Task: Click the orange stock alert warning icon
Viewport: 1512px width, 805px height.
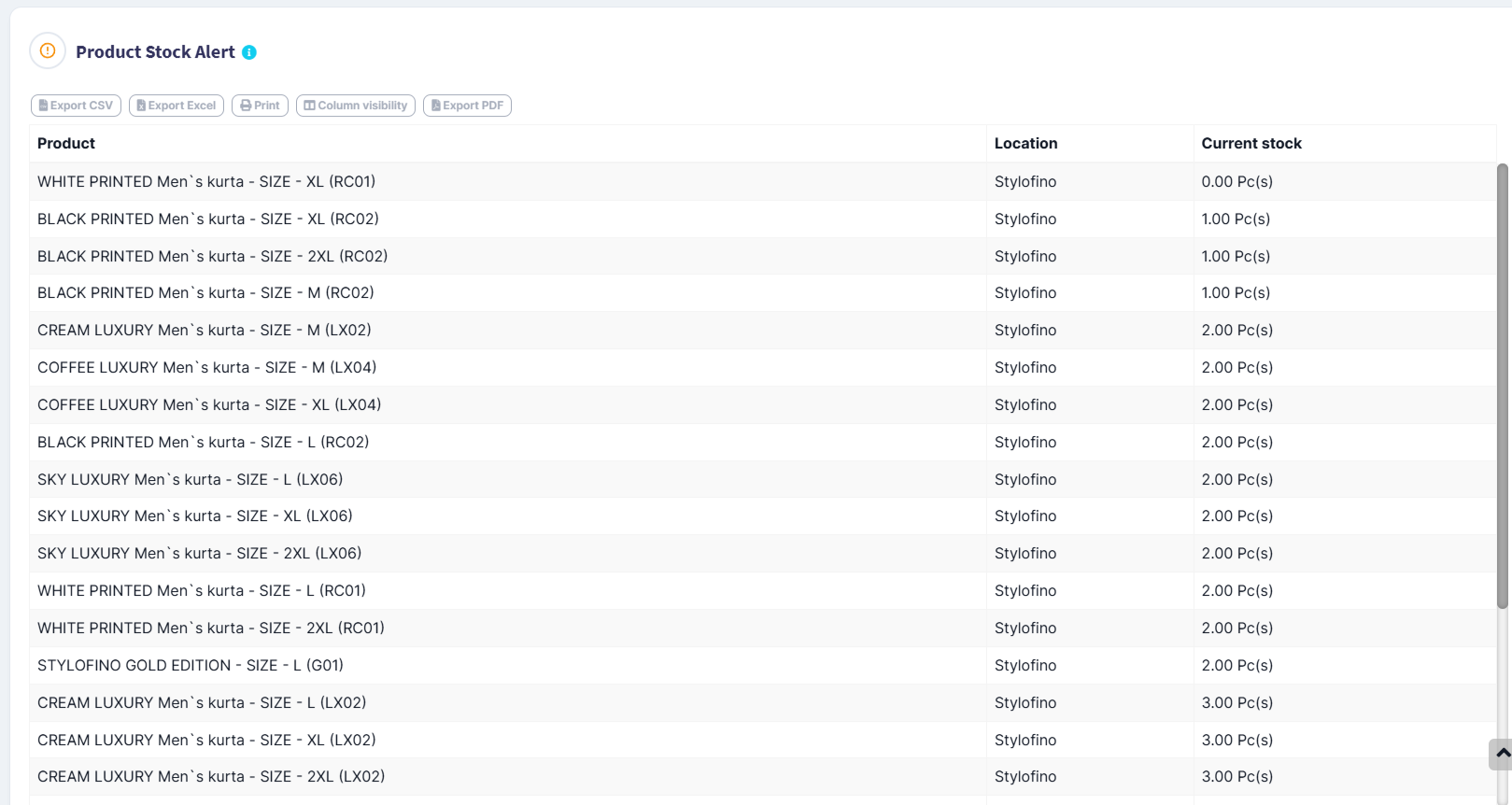Action: [48, 51]
